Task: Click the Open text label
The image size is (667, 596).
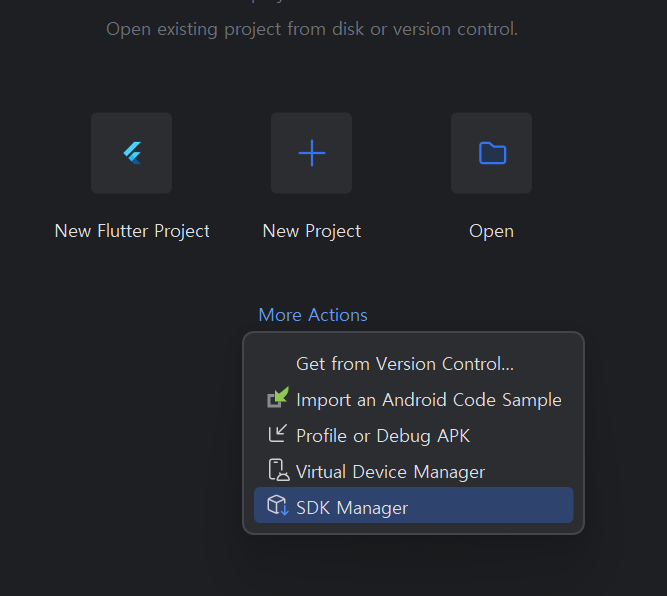Action: pos(491,231)
